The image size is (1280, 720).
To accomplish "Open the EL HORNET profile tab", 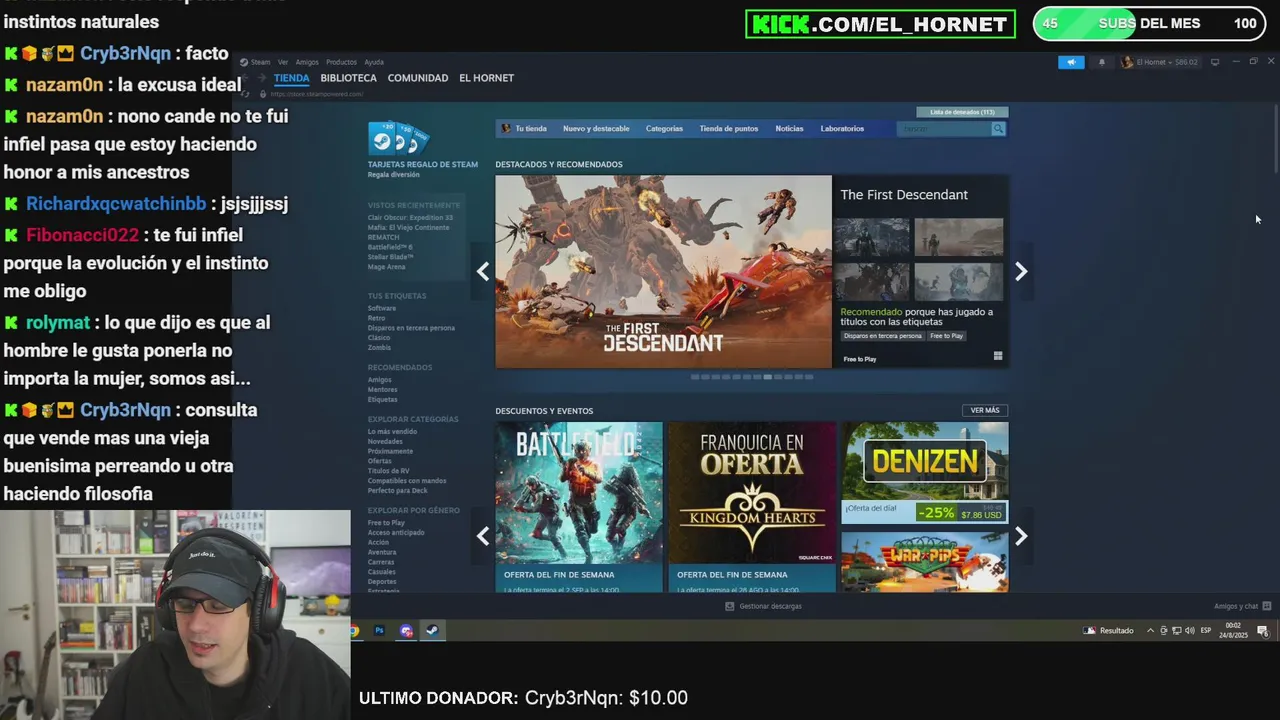I will point(487,78).
